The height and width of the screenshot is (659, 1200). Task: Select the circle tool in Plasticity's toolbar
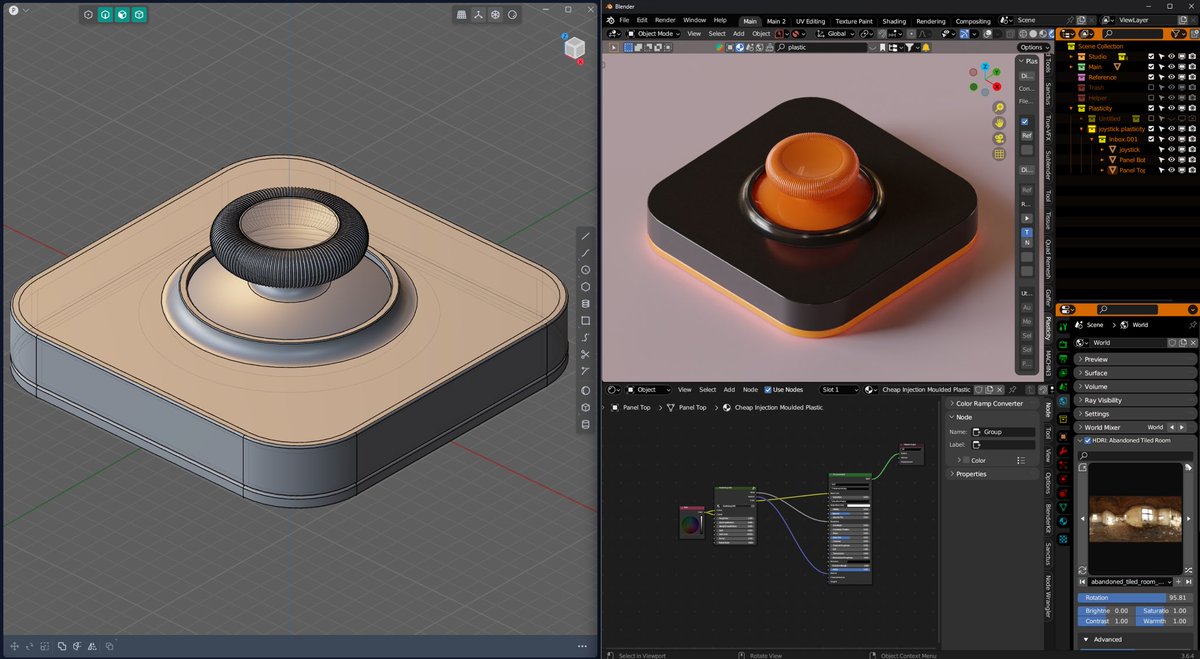(586, 270)
